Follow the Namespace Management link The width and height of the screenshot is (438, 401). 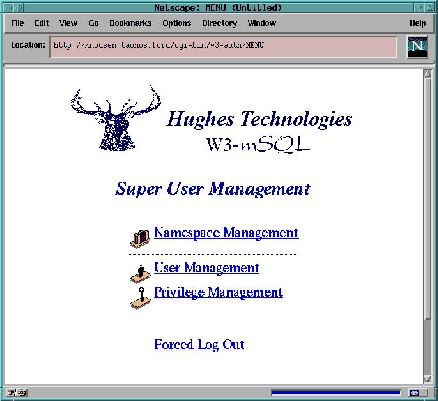pyautogui.click(x=226, y=232)
